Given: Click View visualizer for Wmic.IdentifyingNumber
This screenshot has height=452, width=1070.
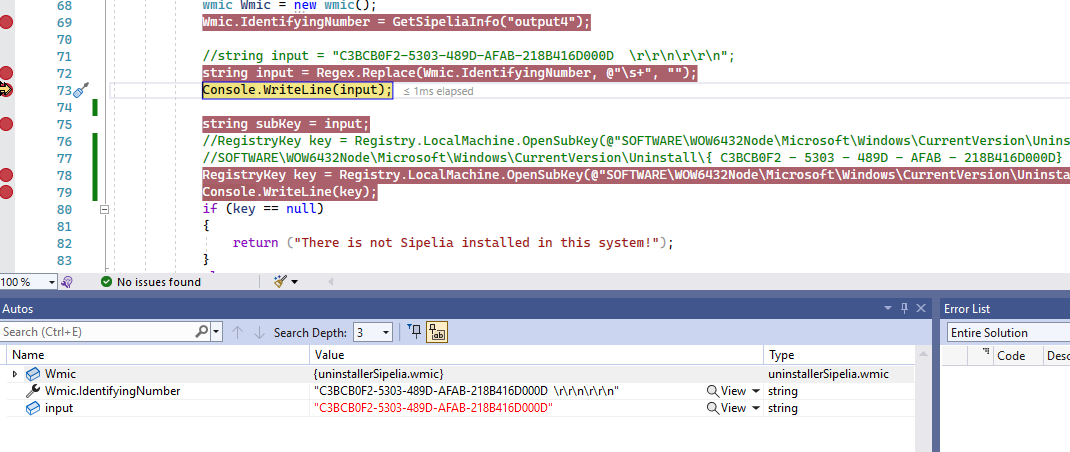Looking at the screenshot, I should pos(726,391).
